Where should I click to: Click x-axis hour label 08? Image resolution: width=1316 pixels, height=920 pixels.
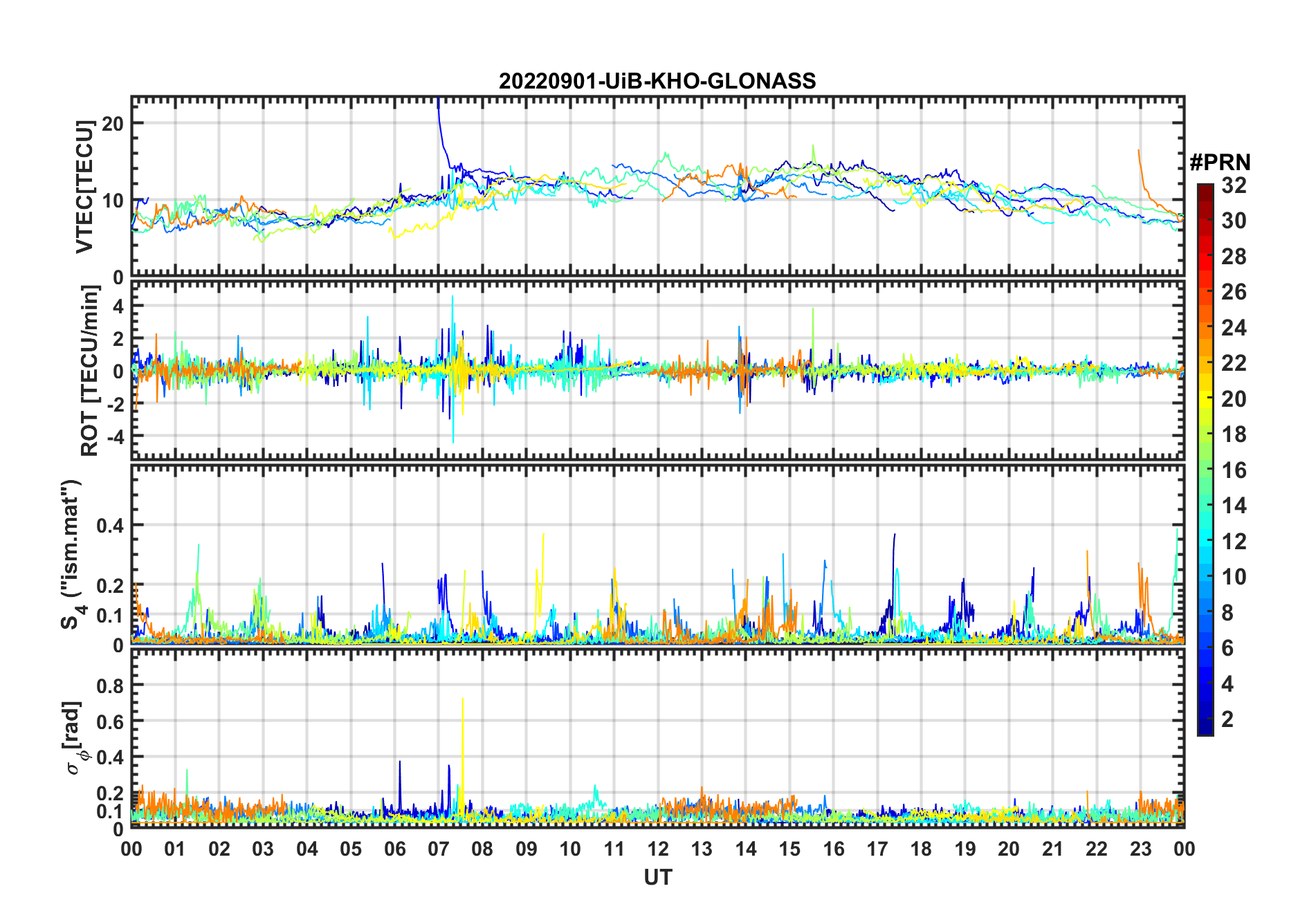[x=482, y=849]
